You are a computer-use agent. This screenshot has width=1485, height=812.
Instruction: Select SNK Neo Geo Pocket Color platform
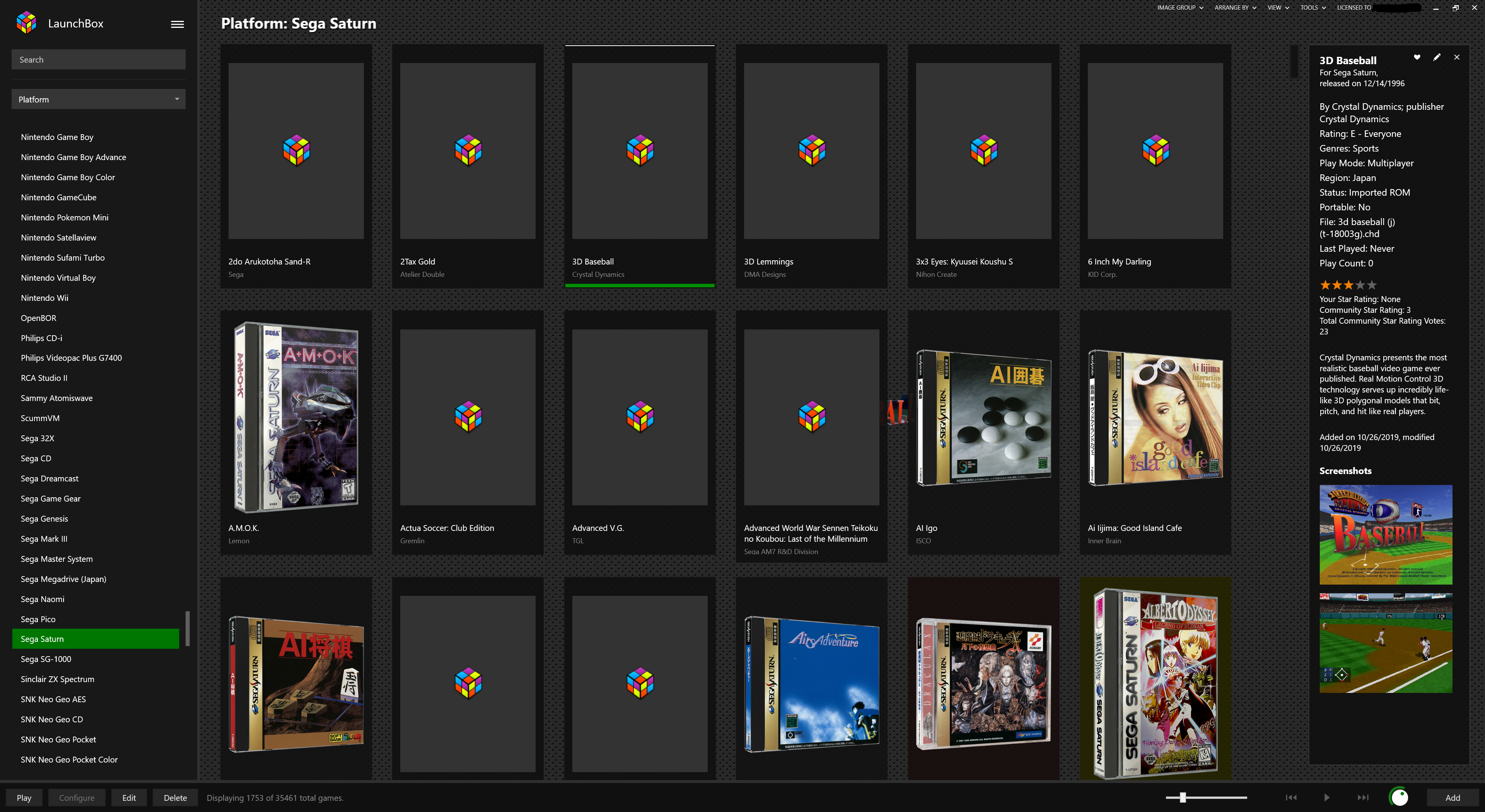coord(69,759)
